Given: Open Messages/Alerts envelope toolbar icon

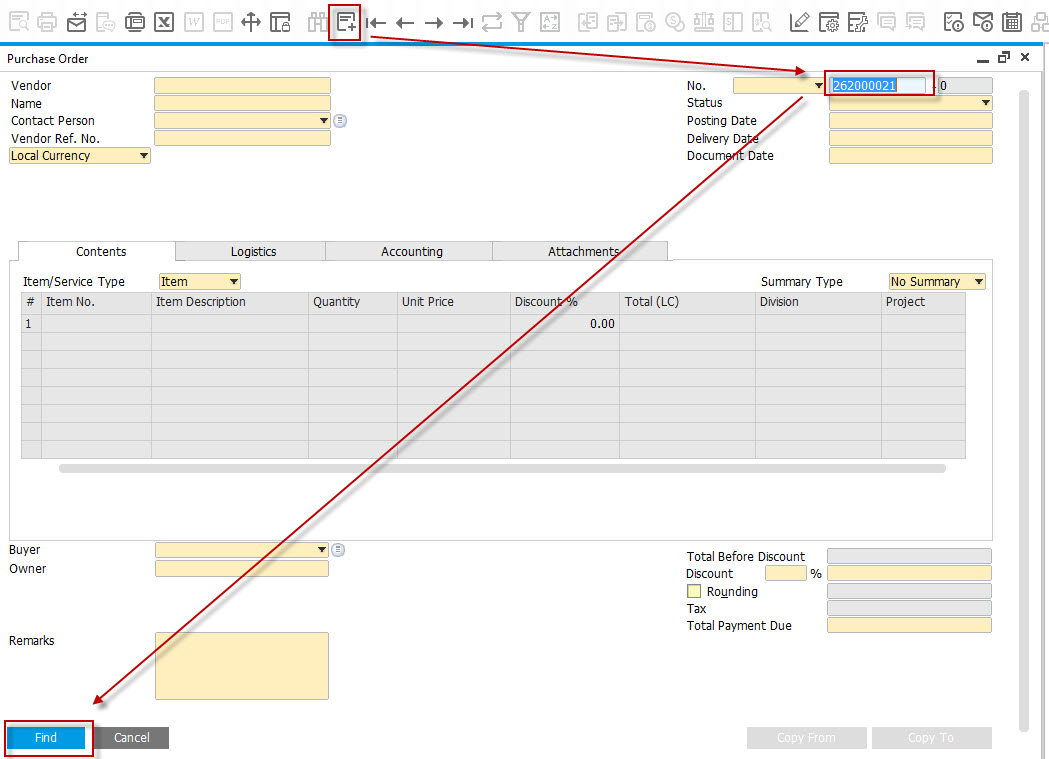Looking at the screenshot, I should click(983, 22).
